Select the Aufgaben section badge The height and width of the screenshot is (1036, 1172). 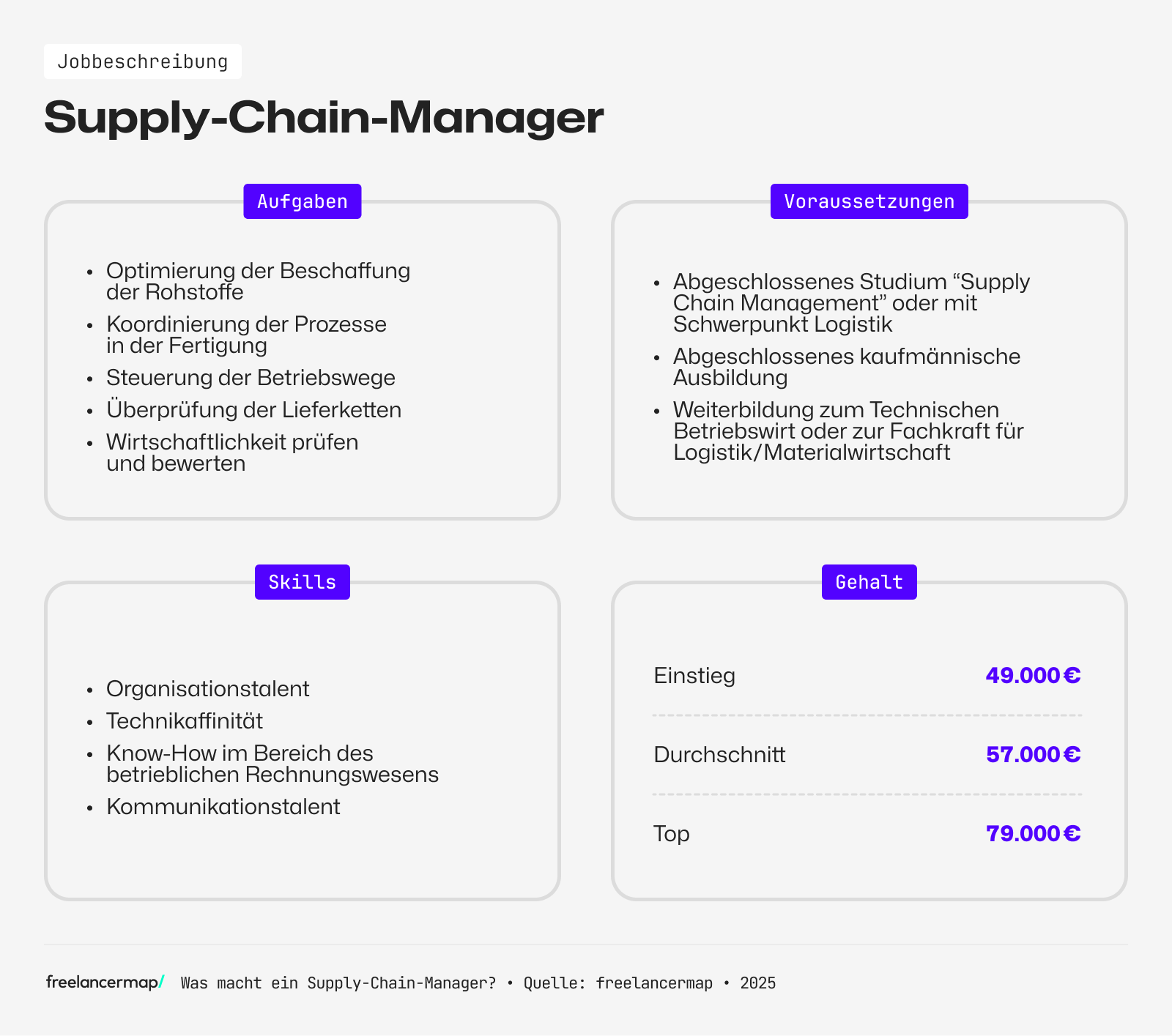(x=302, y=201)
